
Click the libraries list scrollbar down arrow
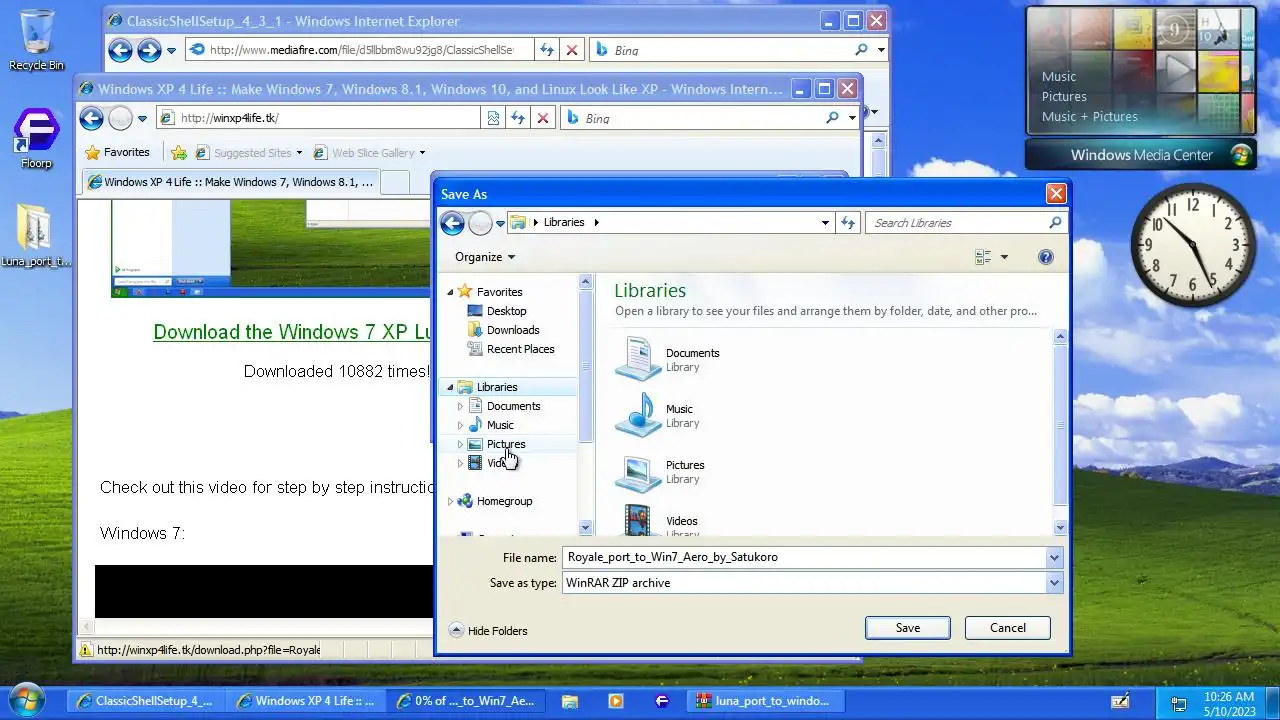click(x=1060, y=527)
